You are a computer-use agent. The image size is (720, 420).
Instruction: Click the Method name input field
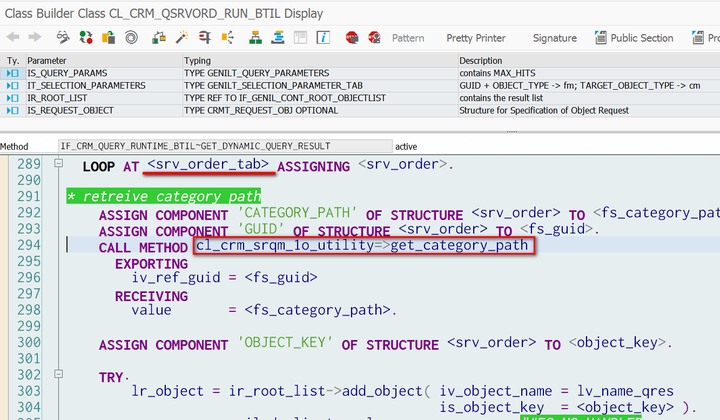pyautogui.click(x=225, y=146)
